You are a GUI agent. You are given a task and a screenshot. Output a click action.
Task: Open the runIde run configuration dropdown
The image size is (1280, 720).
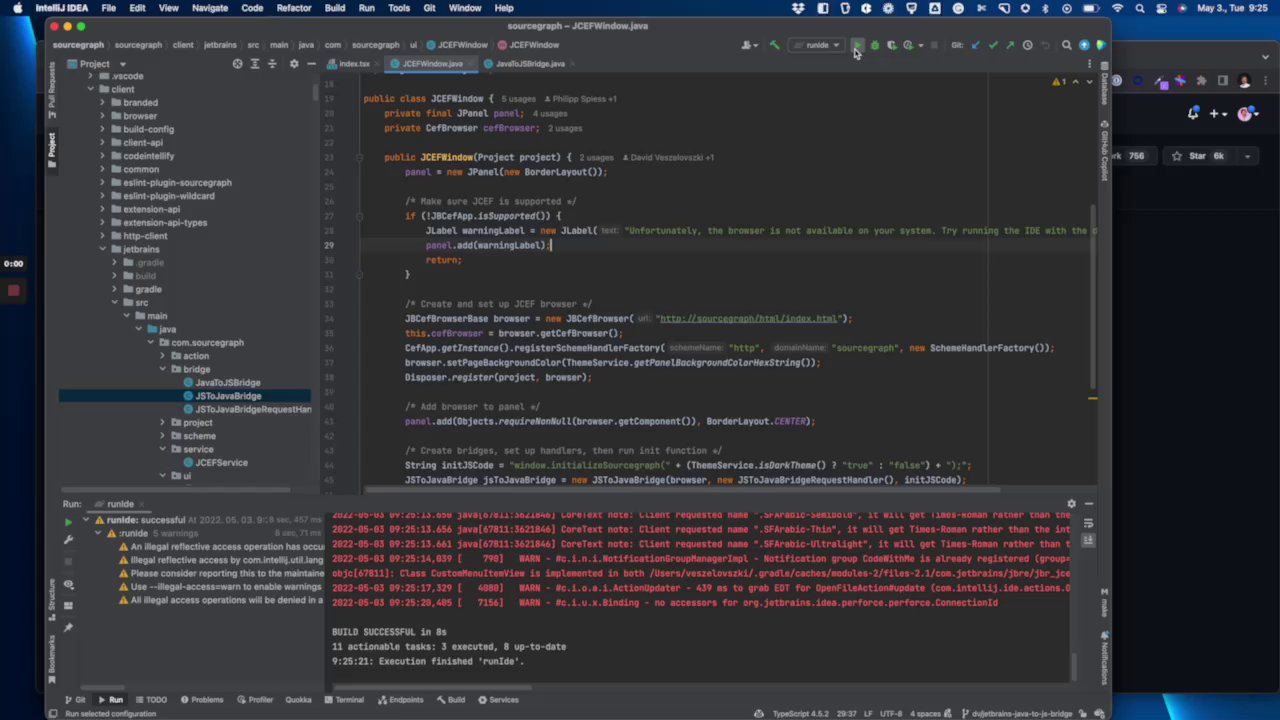click(819, 45)
